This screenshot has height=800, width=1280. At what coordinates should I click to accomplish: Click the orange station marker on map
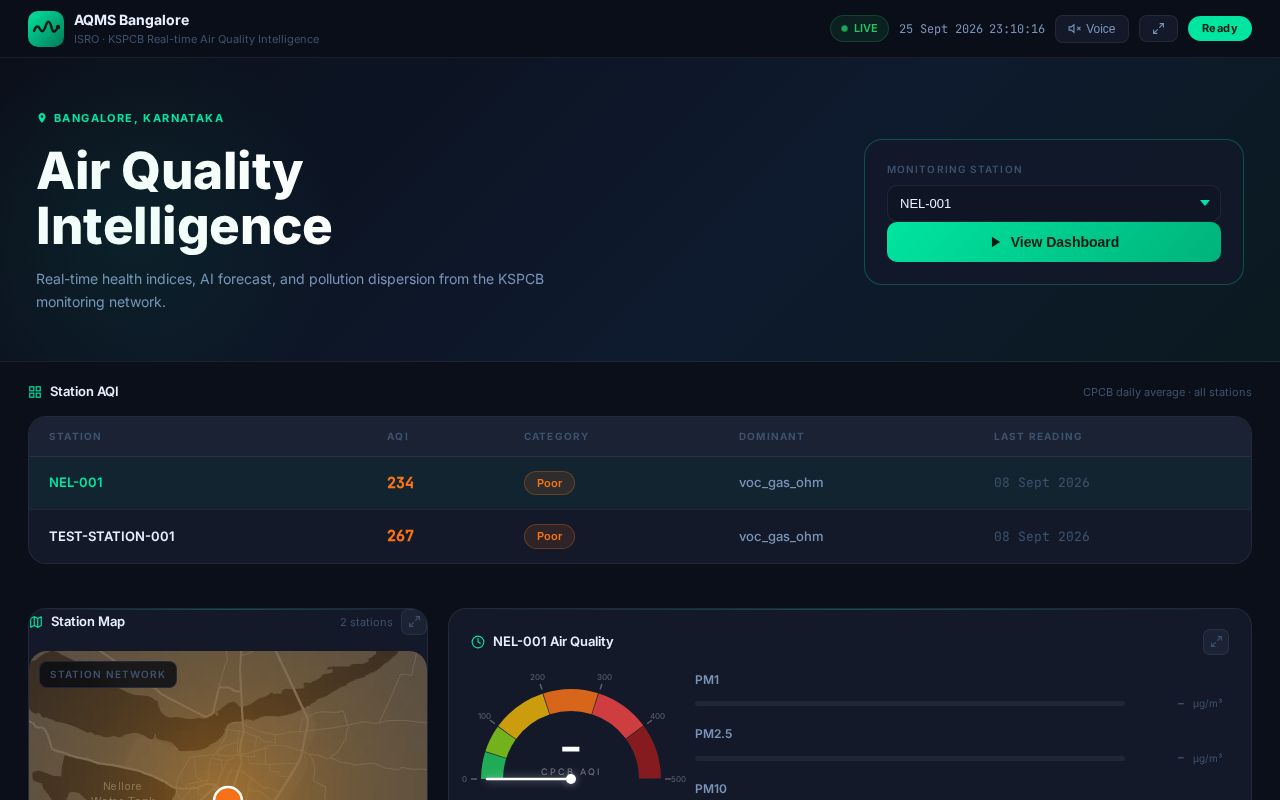(x=228, y=794)
